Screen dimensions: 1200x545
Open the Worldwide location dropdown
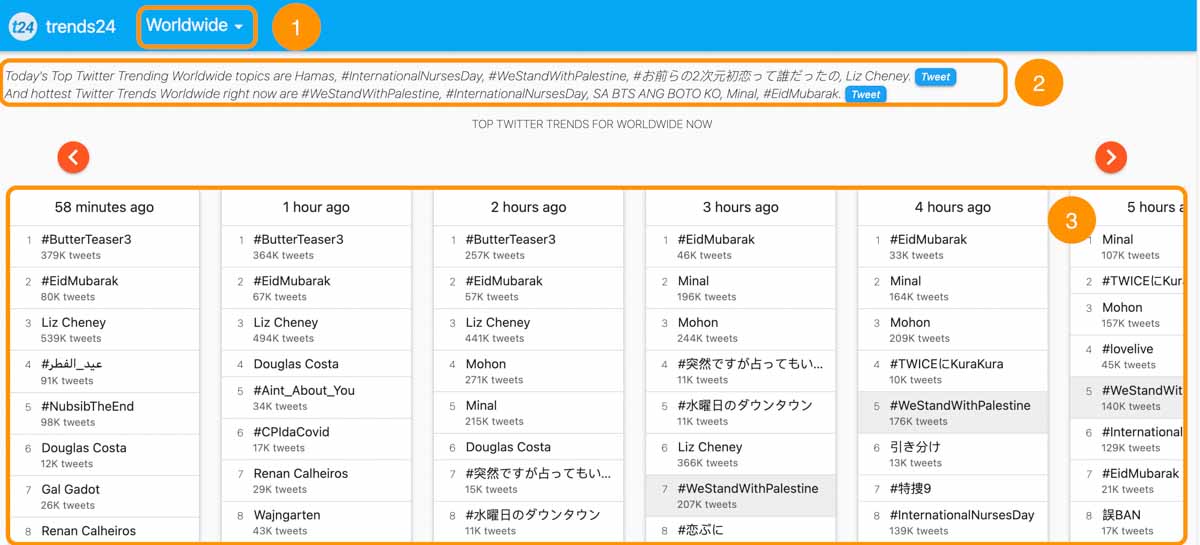pyautogui.click(x=195, y=26)
